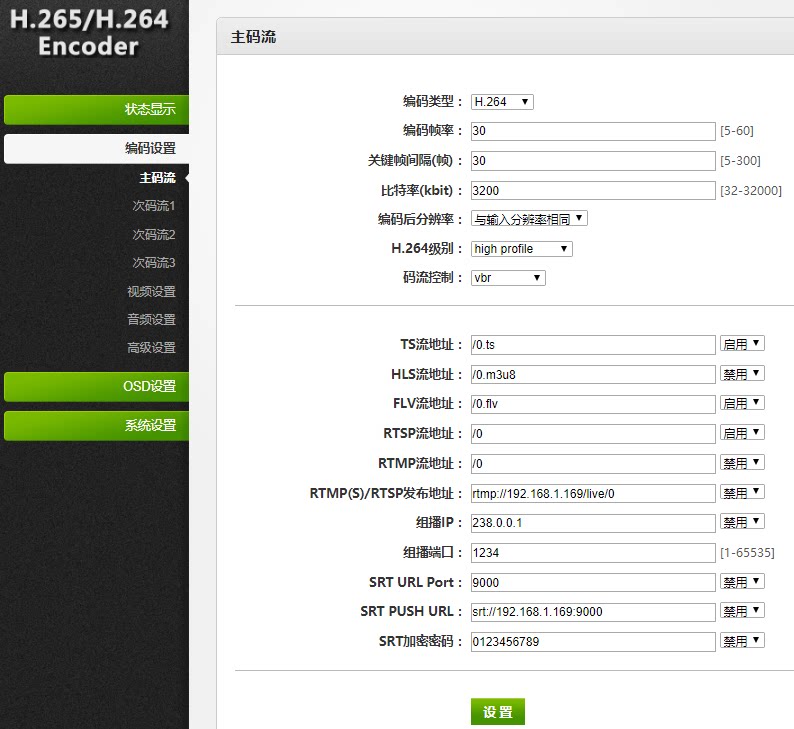The width and height of the screenshot is (794, 729).
Task: Expand the 编码后分辨率 dropdown
Action: [529, 219]
